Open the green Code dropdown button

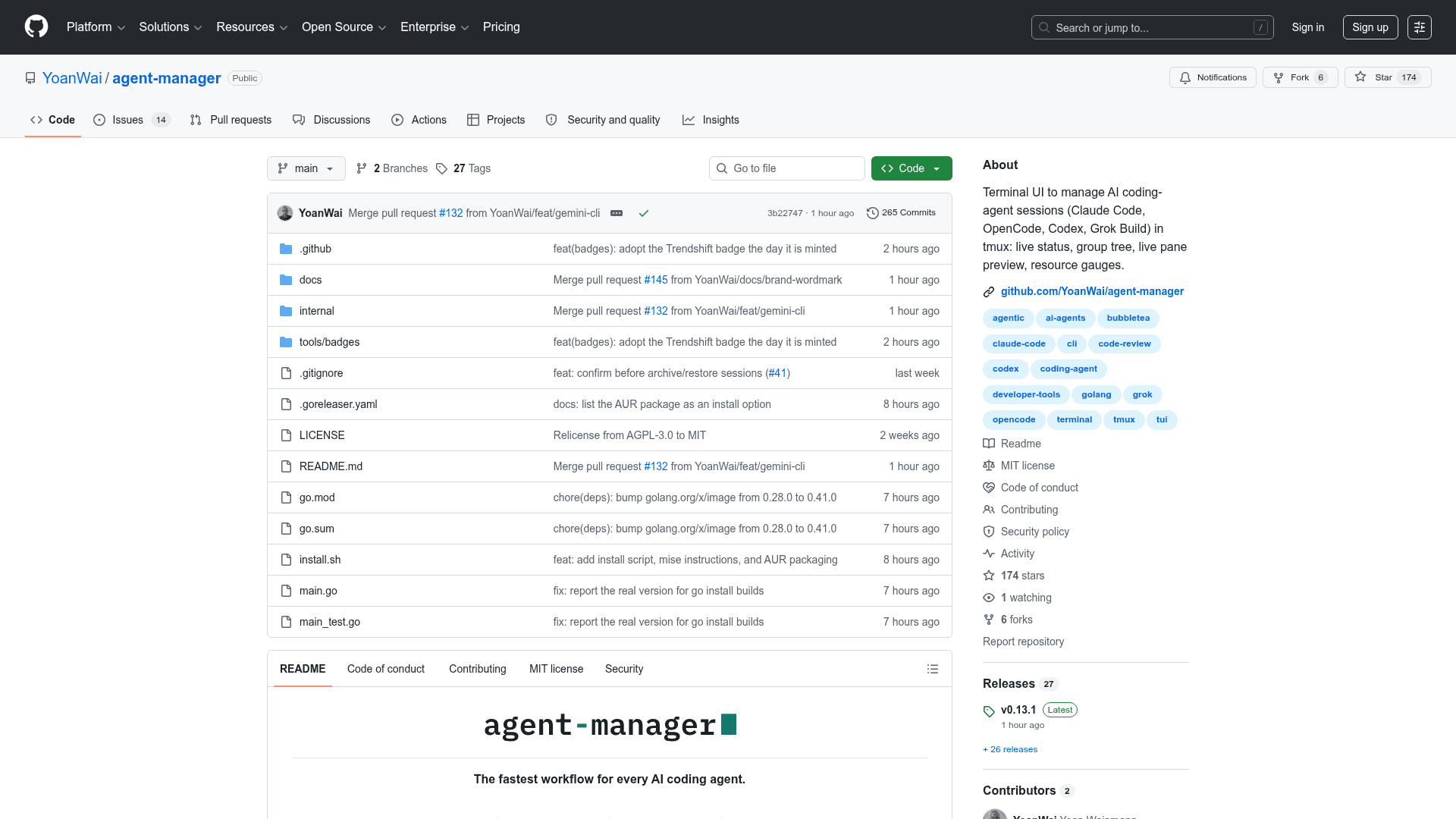click(912, 168)
